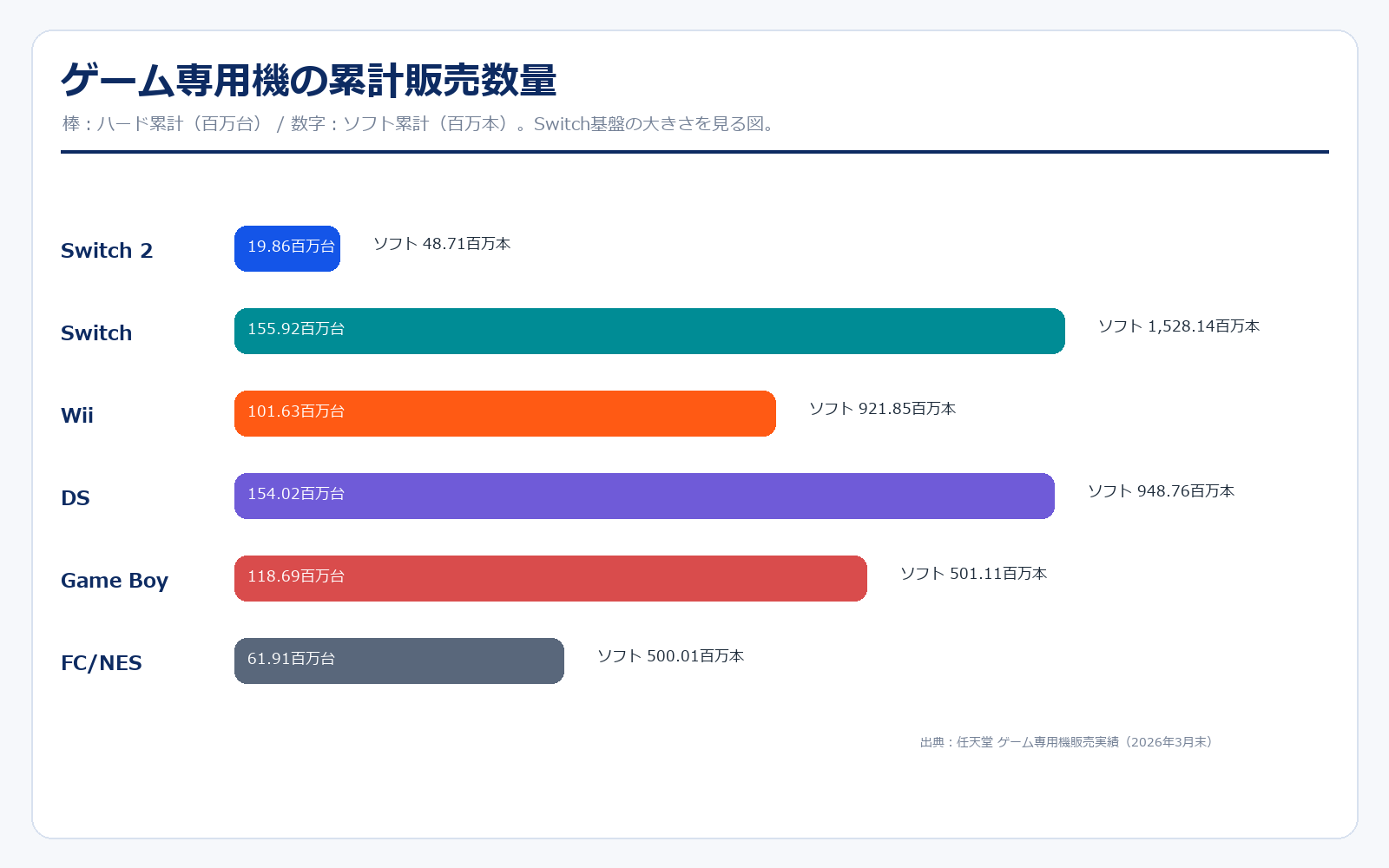This screenshot has height=868, width=1389.
Task: Click the orange Wii bar 101.63百万台
Action: (505, 413)
